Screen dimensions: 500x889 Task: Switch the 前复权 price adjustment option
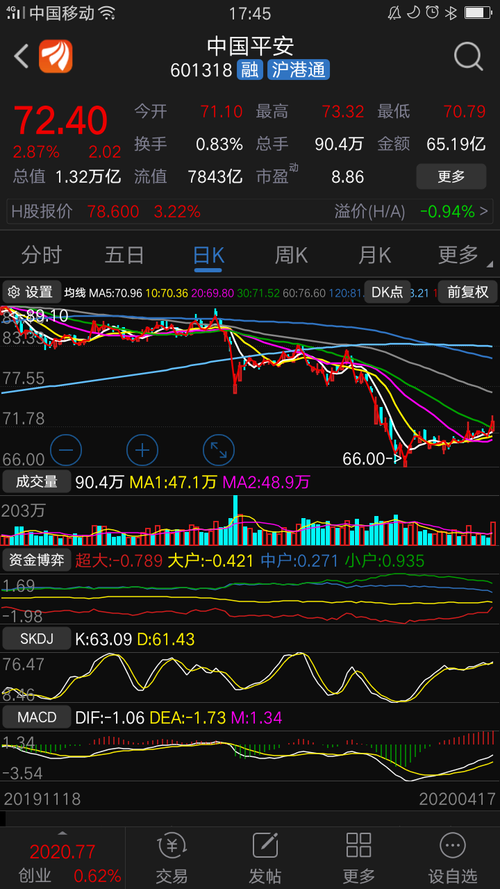tap(468, 292)
